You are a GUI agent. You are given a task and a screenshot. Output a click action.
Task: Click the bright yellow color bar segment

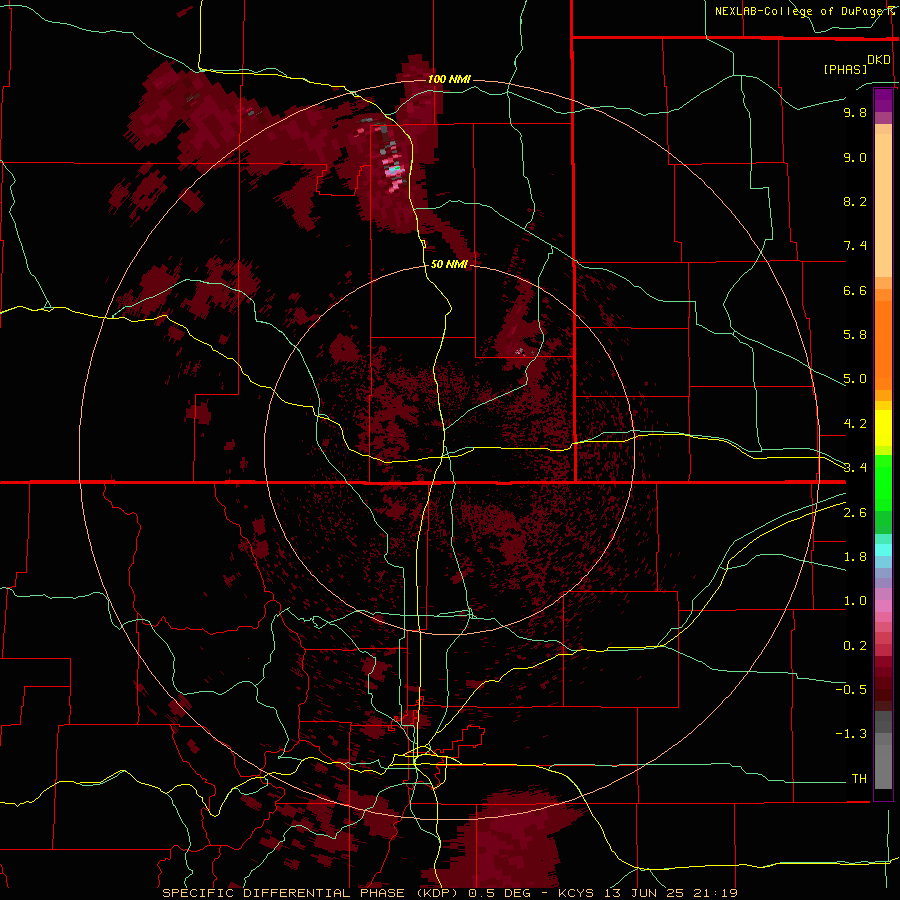click(883, 428)
